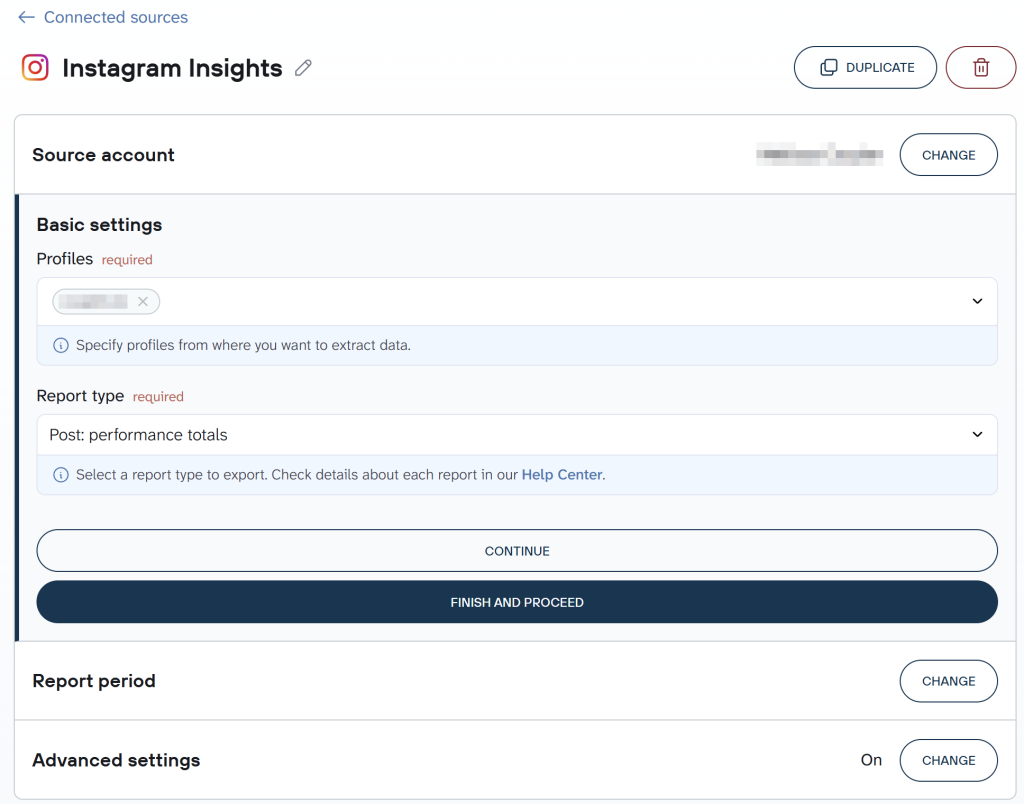
Task: Duplicate this source
Action: 865,67
